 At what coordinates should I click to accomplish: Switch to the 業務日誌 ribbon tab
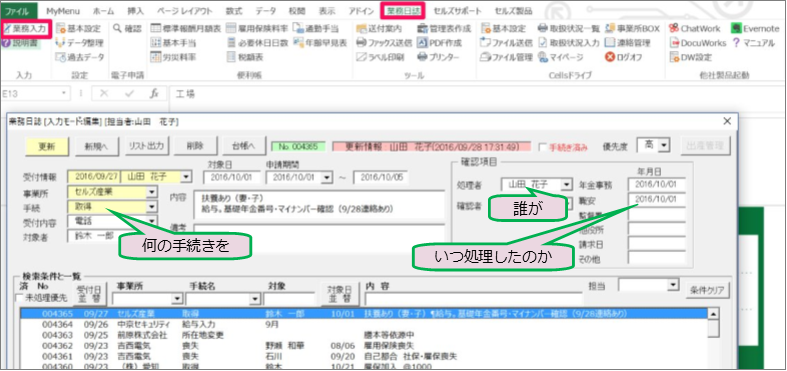pos(403,11)
